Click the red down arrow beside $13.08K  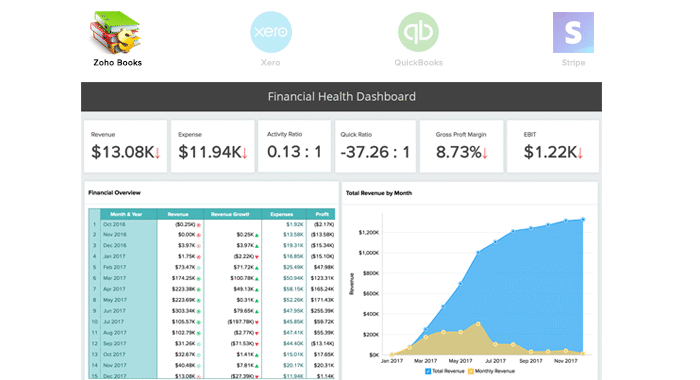coord(157,154)
